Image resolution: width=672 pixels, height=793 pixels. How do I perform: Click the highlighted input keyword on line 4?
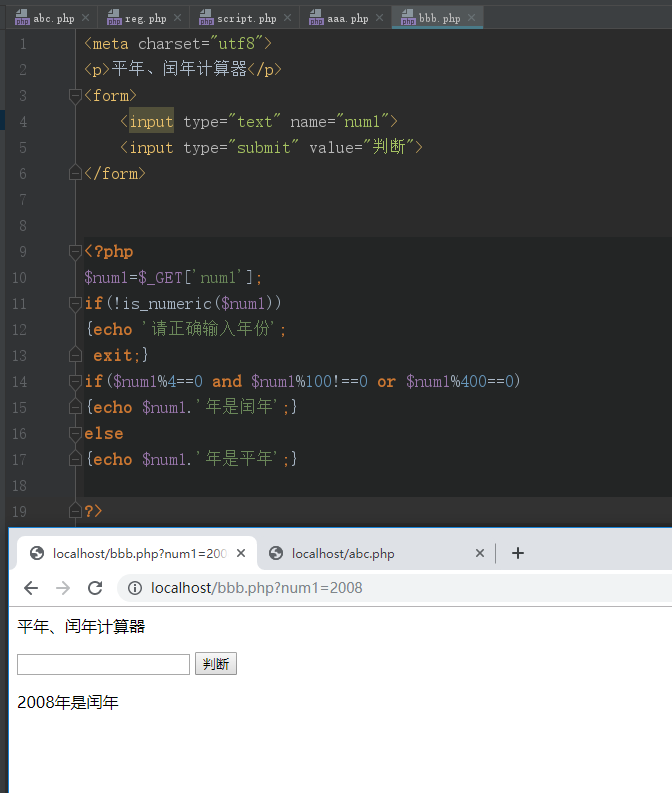click(x=151, y=121)
